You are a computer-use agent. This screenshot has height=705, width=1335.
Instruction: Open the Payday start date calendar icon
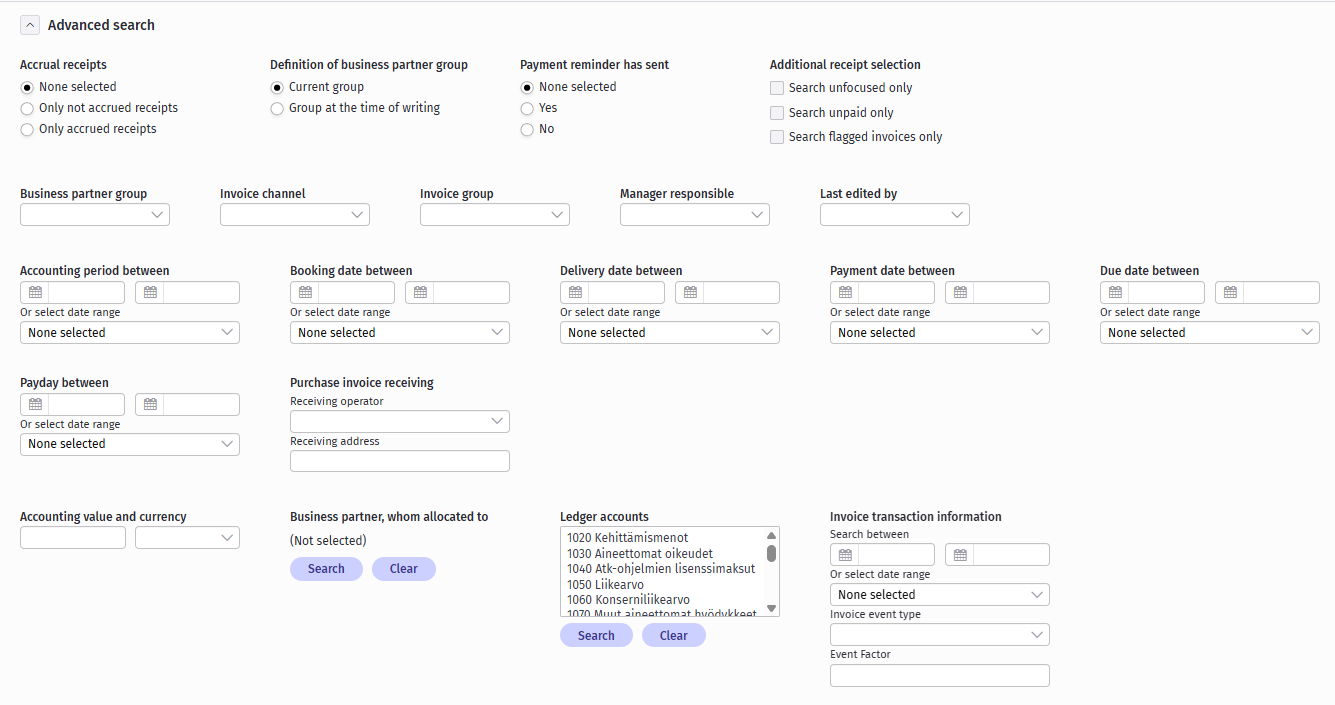pyautogui.click(x=35, y=405)
